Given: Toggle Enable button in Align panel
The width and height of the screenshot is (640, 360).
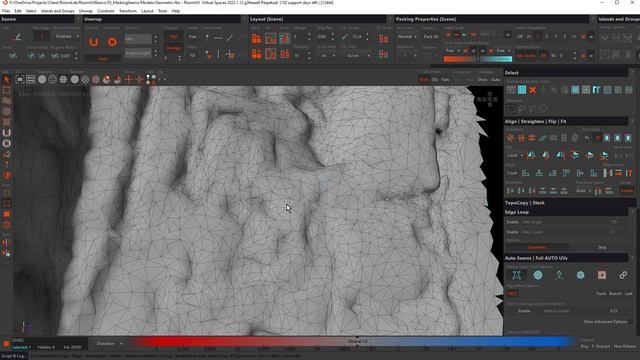Looking at the screenshot, I should [627, 190].
